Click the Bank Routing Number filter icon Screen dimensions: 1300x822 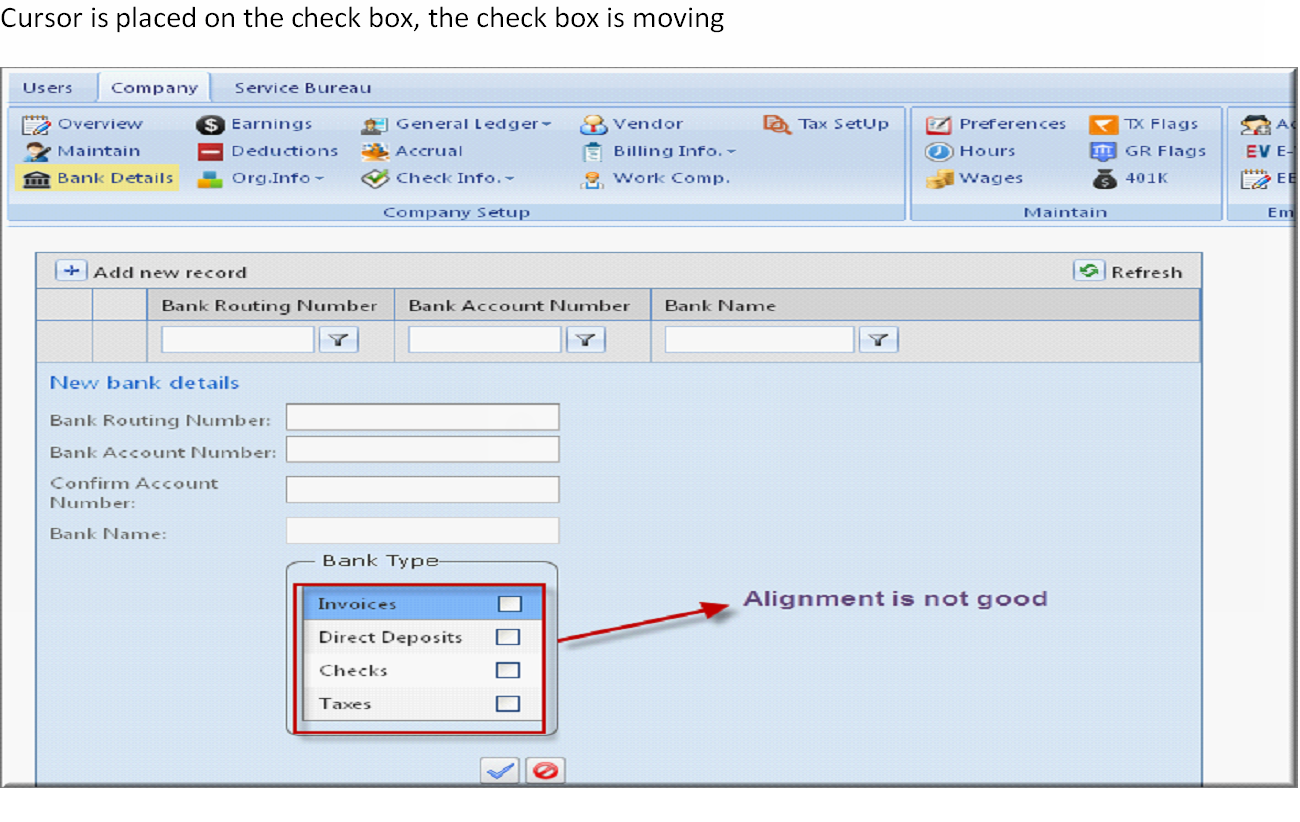pyautogui.click(x=339, y=341)
